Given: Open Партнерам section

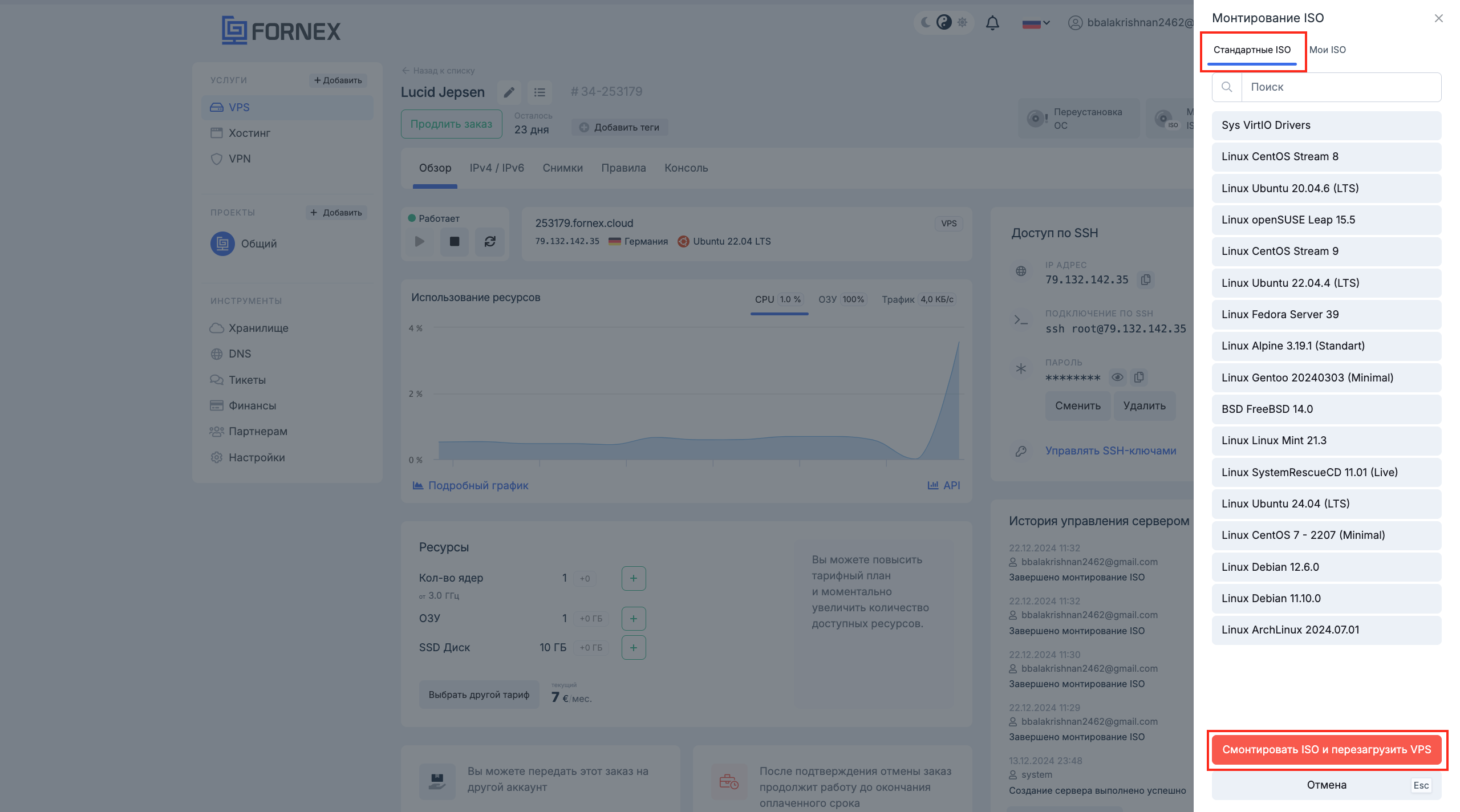Looking at the screenshot, I should click(x=249, y=431).
